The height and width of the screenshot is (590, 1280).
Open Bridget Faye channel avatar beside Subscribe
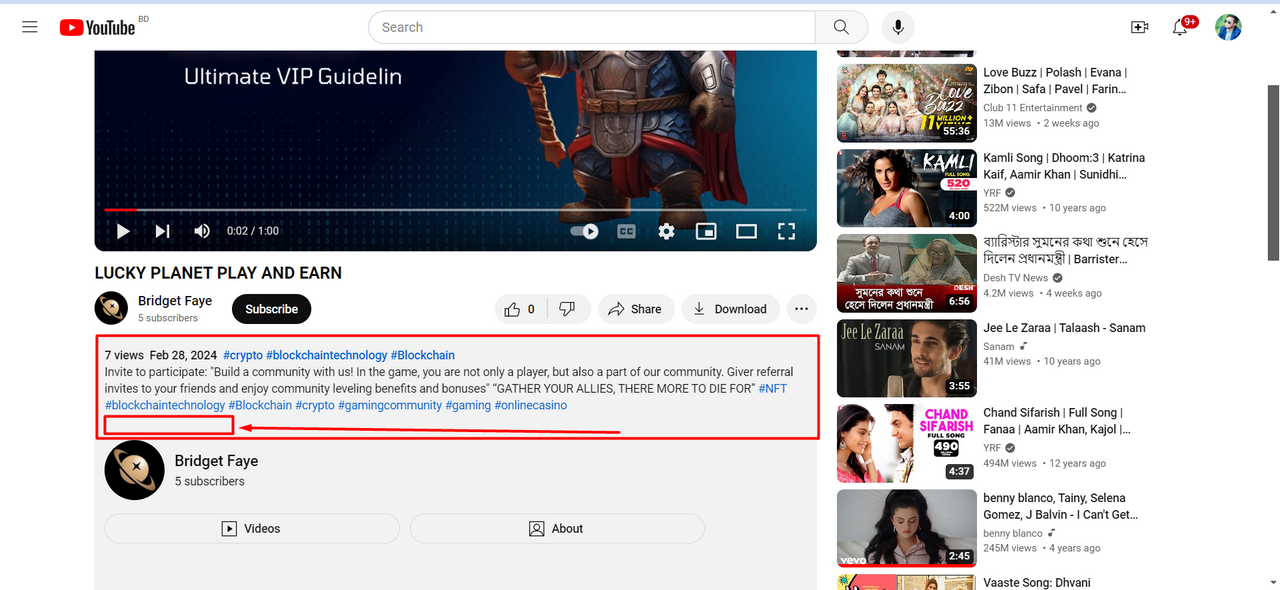click(111, 309)
